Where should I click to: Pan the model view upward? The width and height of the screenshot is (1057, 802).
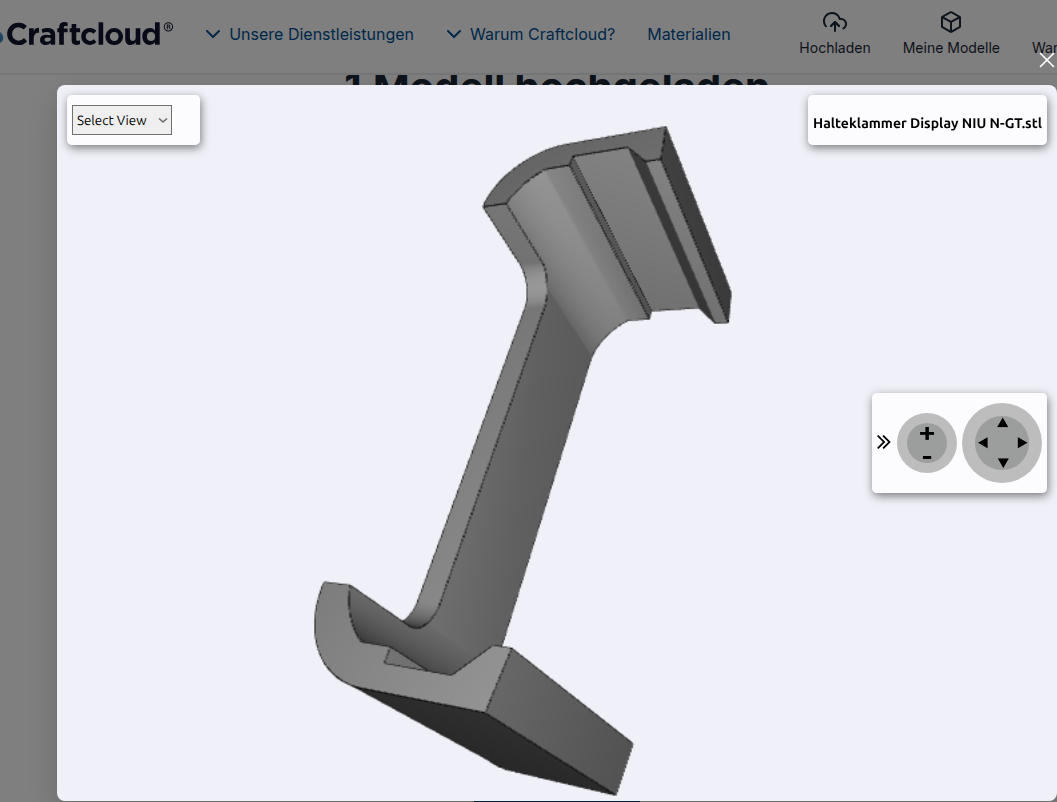click(x=1002, y=423)
